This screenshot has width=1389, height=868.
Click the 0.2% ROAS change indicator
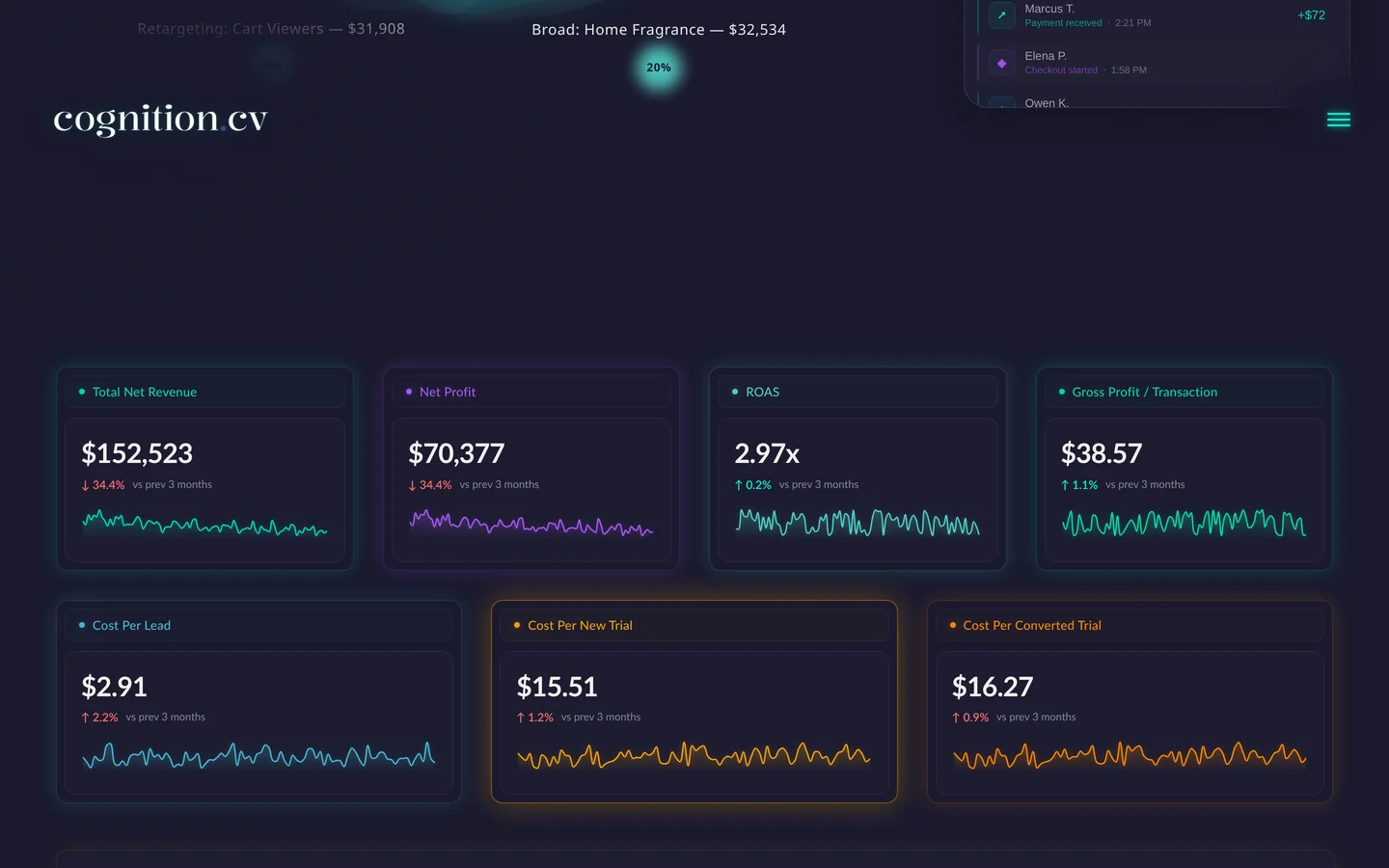click(753, 485)
